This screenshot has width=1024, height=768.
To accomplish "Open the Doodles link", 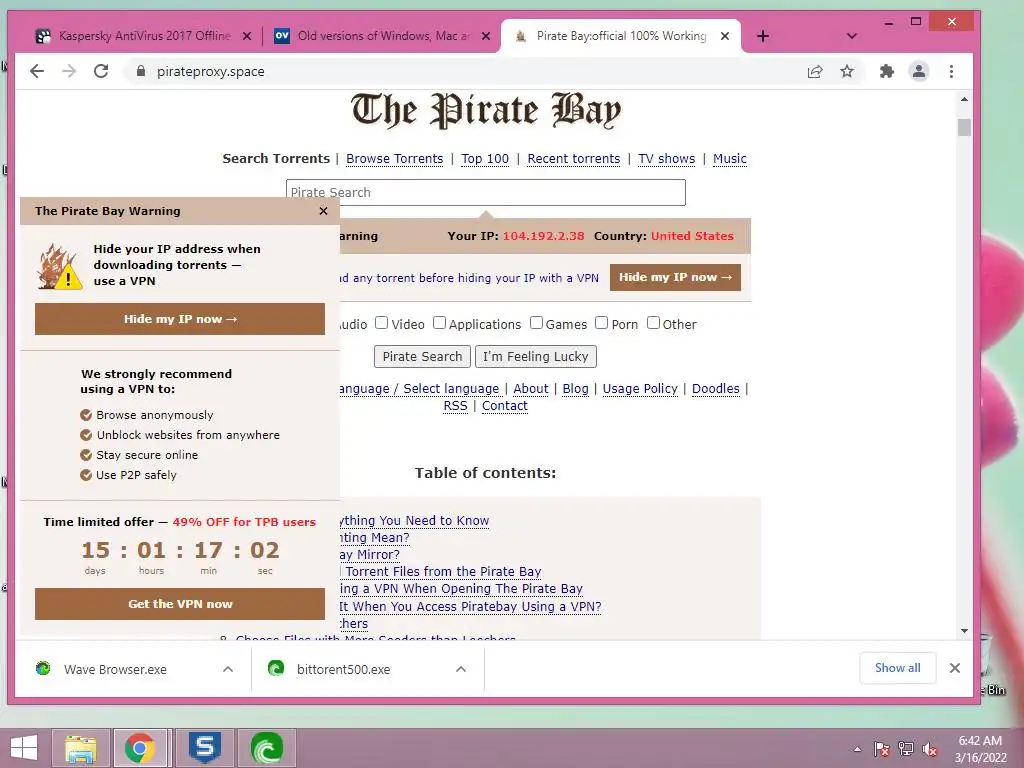I will (x=716, y=389).
